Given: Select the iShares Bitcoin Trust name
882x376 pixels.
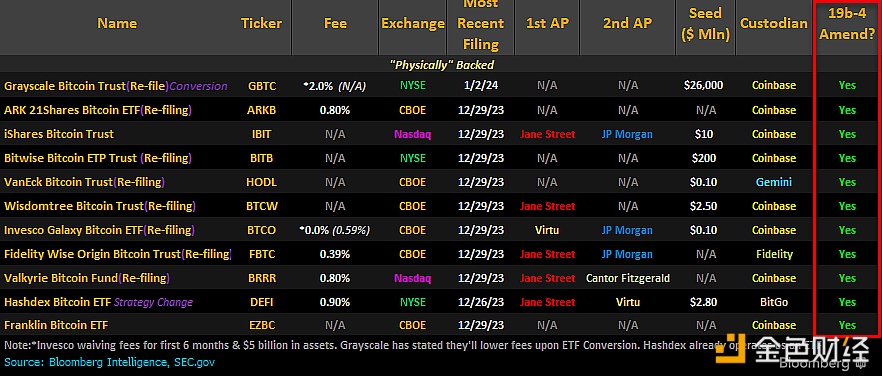Looking at the screenshot, I should coord(58,134).
